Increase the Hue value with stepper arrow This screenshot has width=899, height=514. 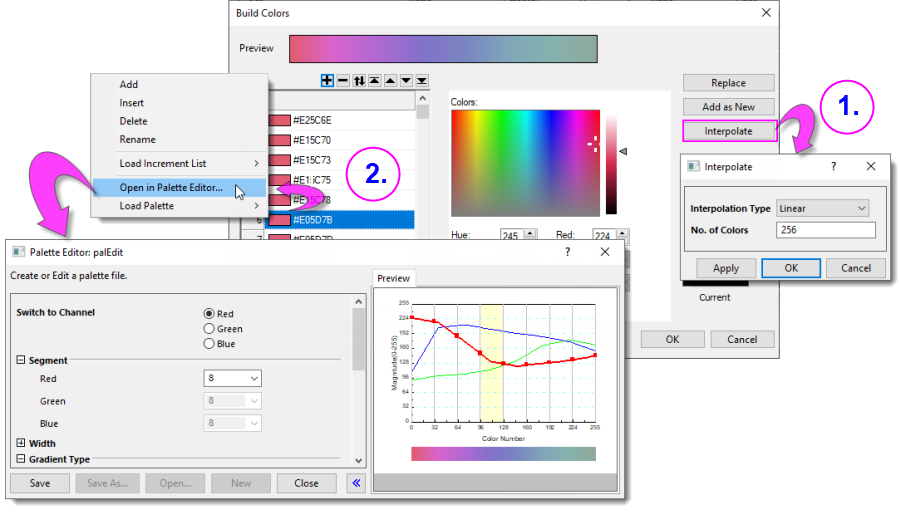[530, 233]
